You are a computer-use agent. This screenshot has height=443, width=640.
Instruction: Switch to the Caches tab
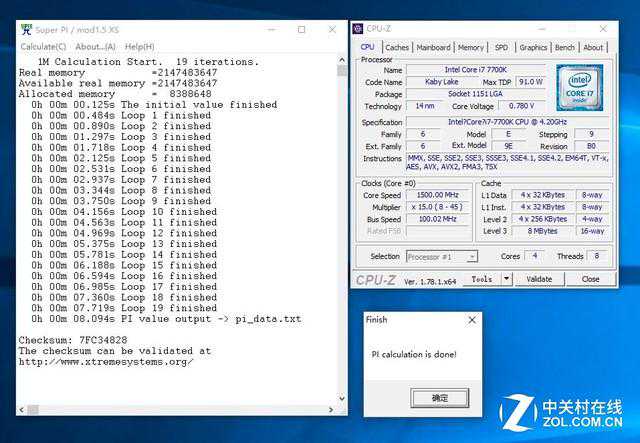click(x=397, y=47)
